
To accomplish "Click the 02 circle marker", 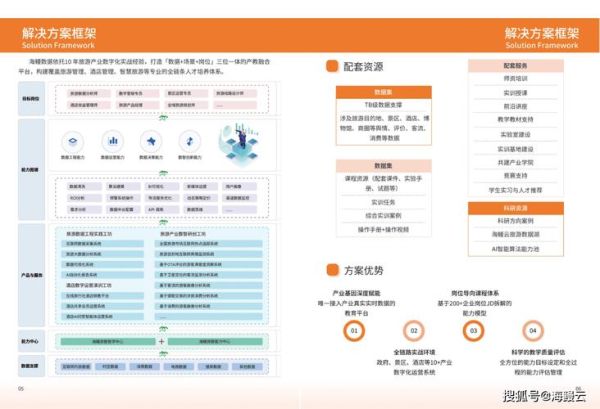I will click(414, 331).
